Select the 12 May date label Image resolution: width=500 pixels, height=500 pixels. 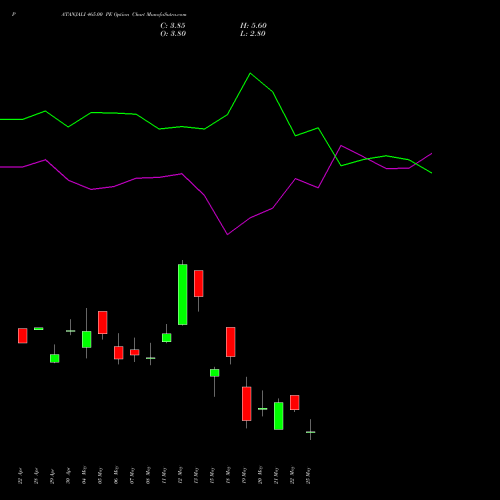[x=180, y=475]
